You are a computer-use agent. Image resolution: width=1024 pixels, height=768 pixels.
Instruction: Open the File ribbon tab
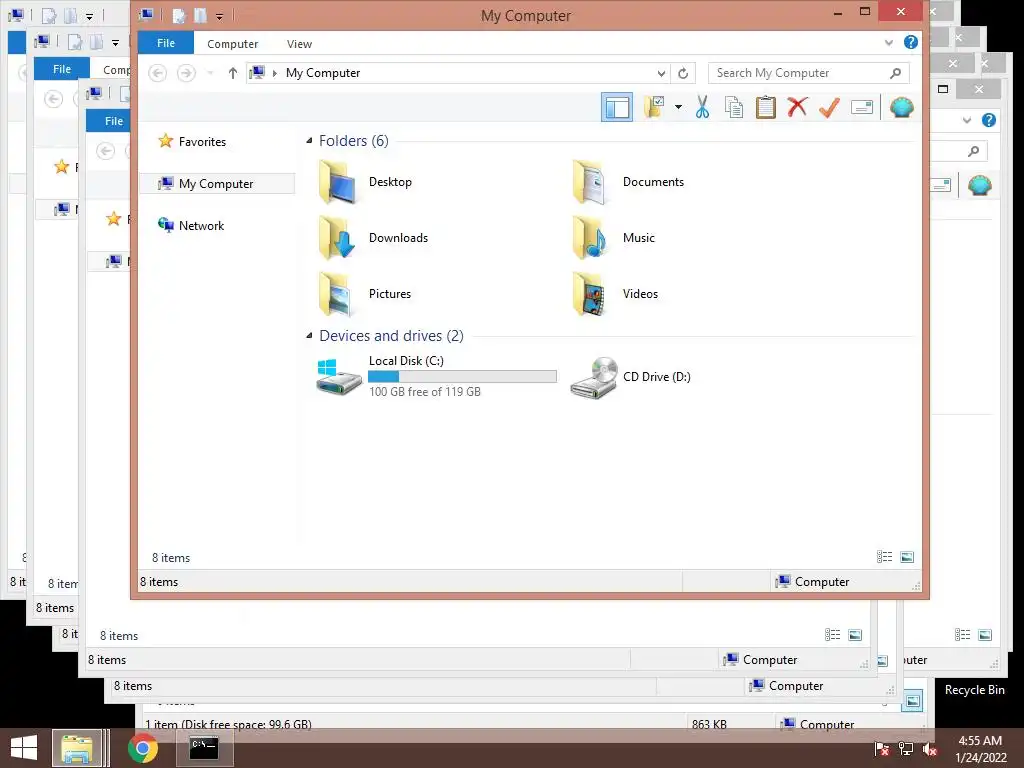click(x=166, y=43)
